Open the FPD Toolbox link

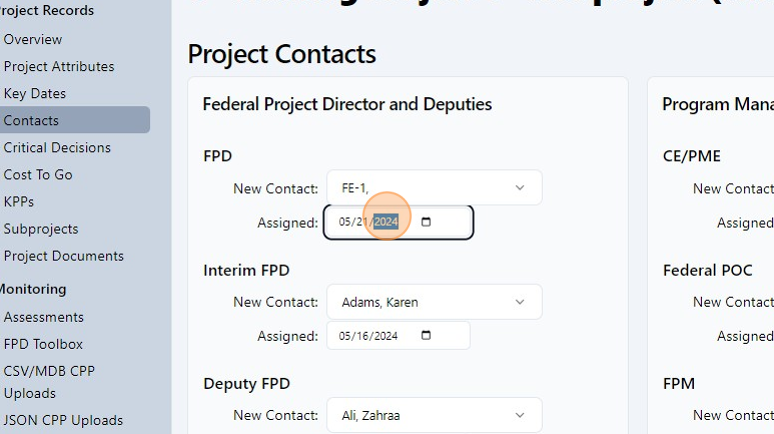pos(43,344)
